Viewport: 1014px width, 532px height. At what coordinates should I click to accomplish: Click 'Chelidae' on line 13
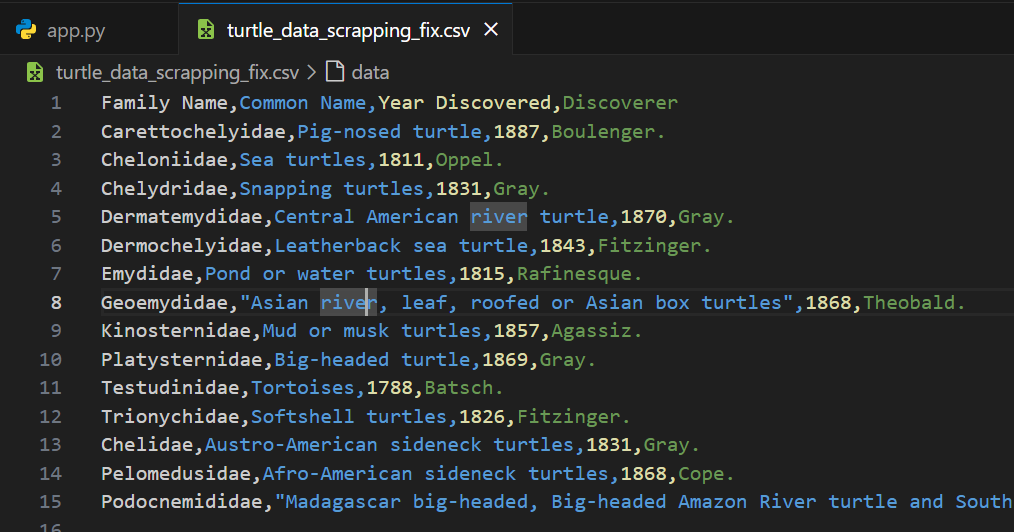pyautogui.click(x=147, y=445)
